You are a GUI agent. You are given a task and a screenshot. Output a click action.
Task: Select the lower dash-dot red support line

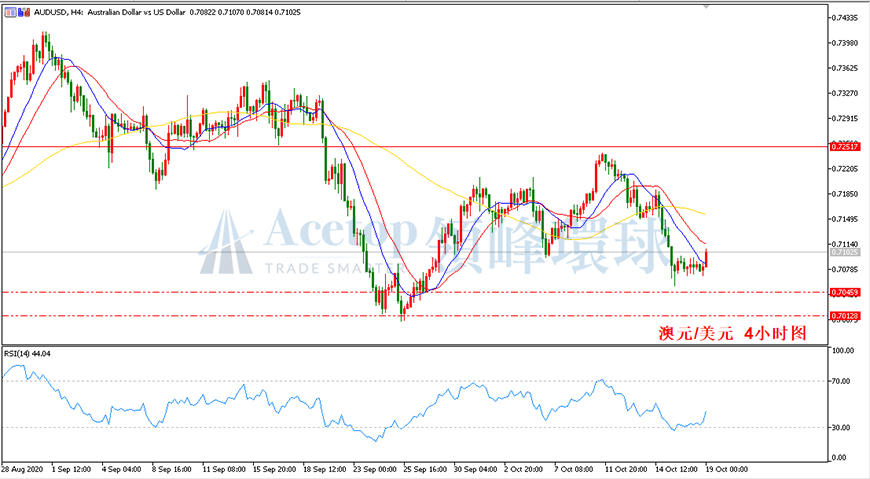[x=415, y=316]
